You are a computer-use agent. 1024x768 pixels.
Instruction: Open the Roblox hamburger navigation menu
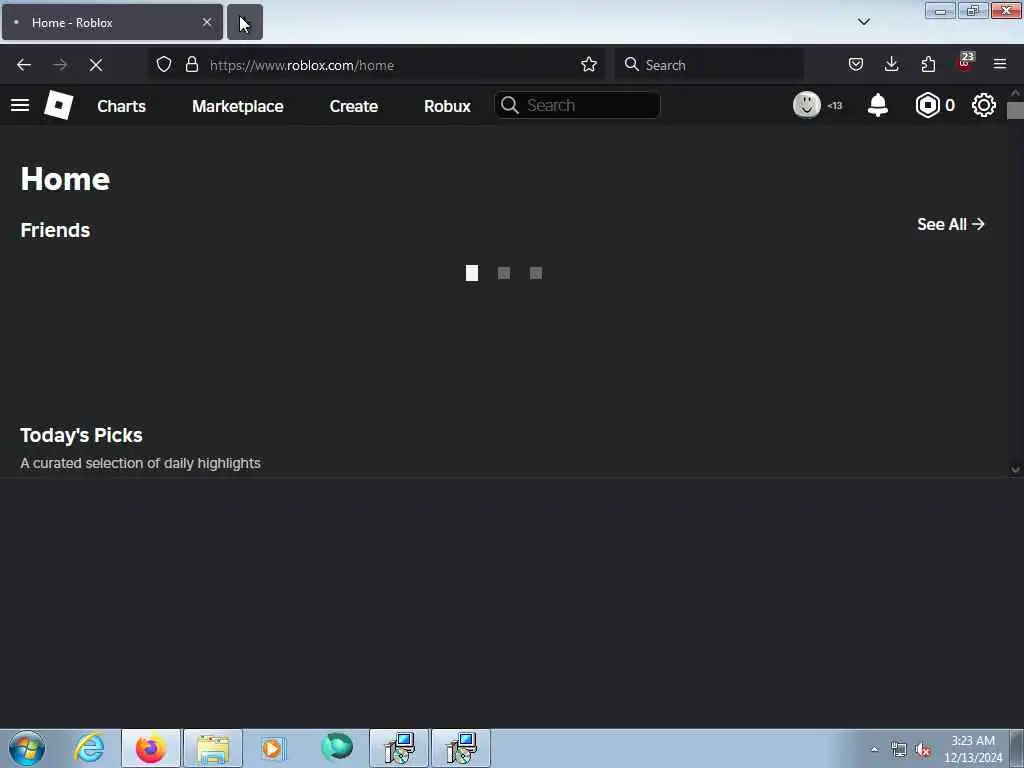click(x=20, y=105)
